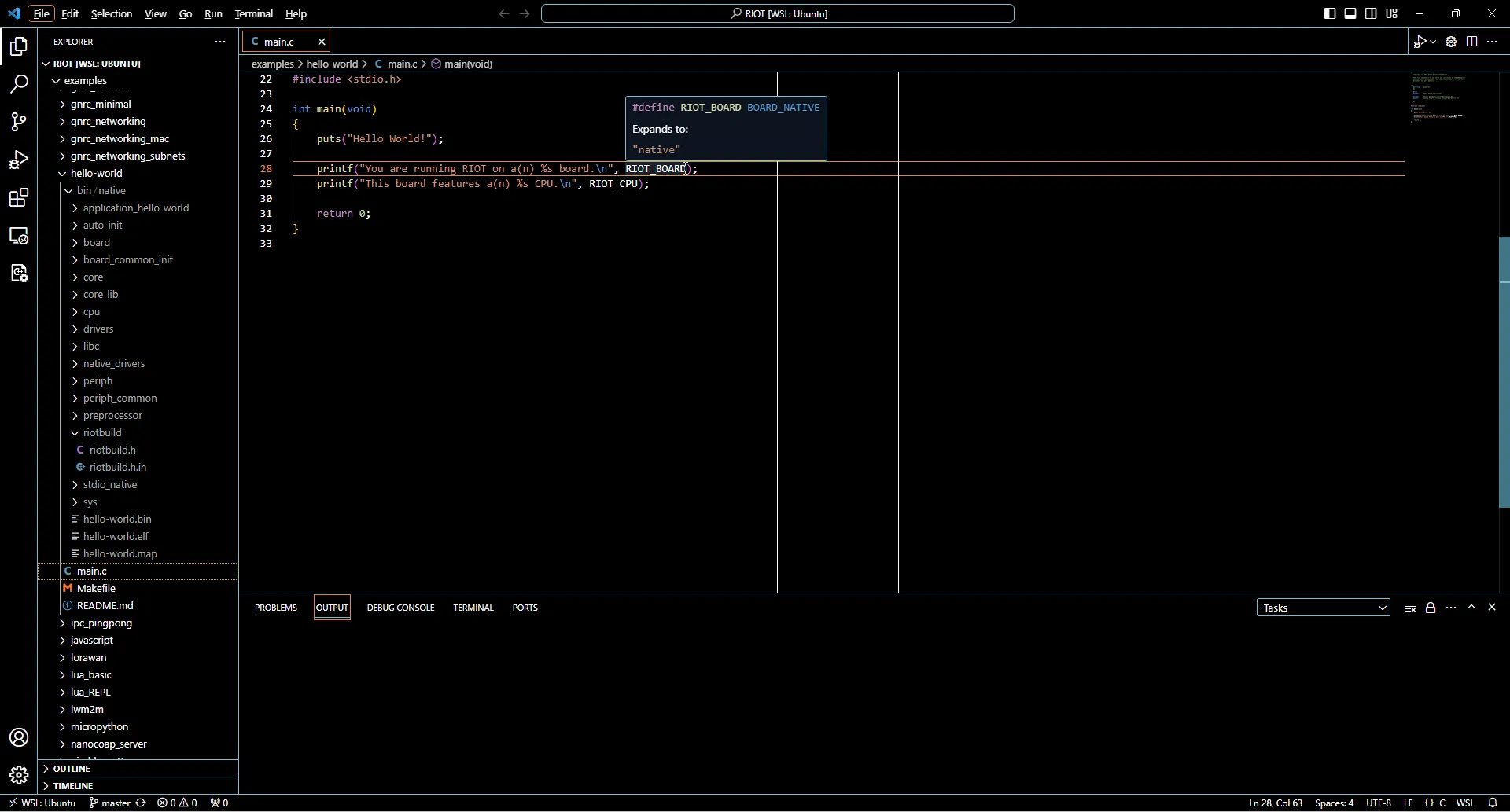The image size is (1510, 812).
Task: Toggle autoscroll lock in the Output panel
Action: [x=1431, y=607]
